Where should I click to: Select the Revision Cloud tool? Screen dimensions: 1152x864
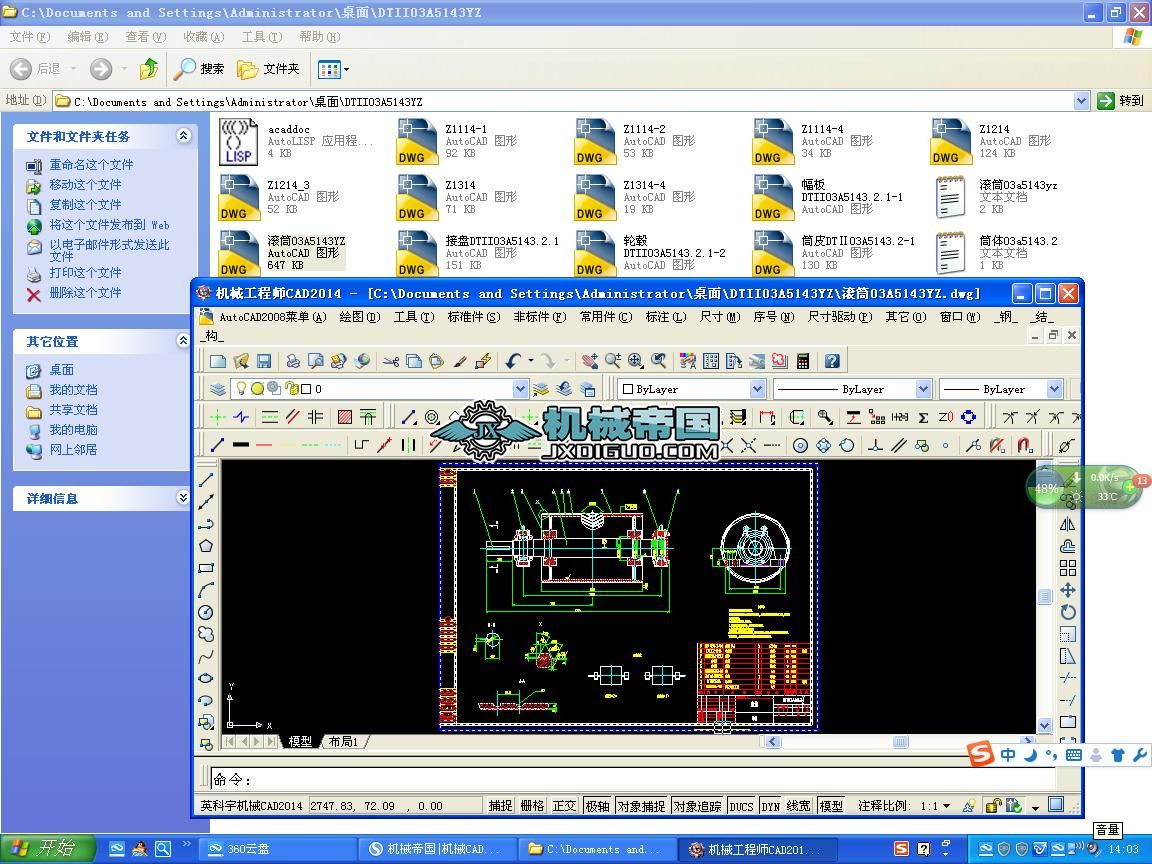point(206,633)
